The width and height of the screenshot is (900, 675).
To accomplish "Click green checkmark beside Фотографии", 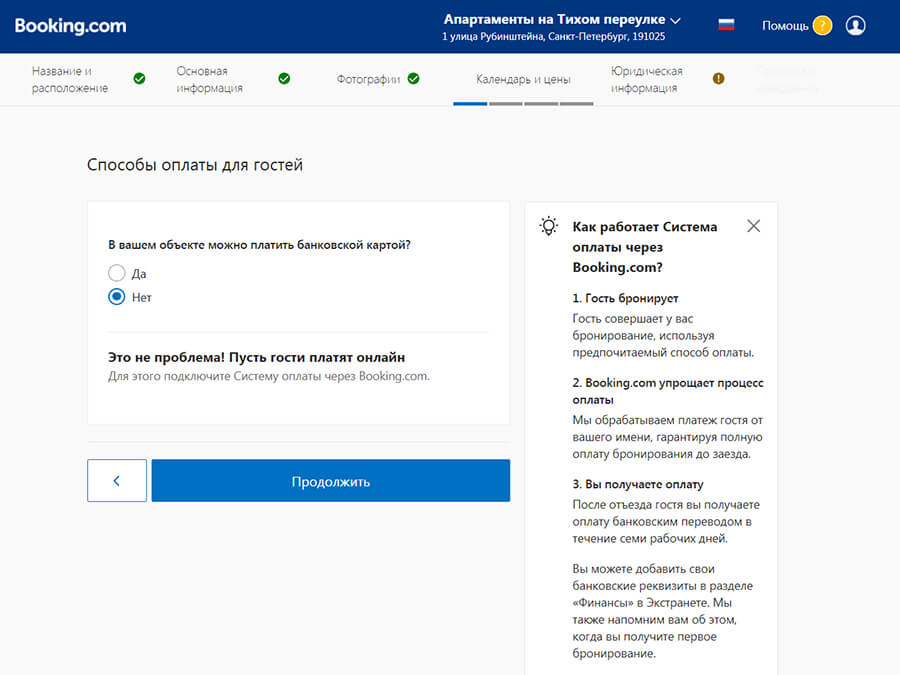I will (414, 79).
